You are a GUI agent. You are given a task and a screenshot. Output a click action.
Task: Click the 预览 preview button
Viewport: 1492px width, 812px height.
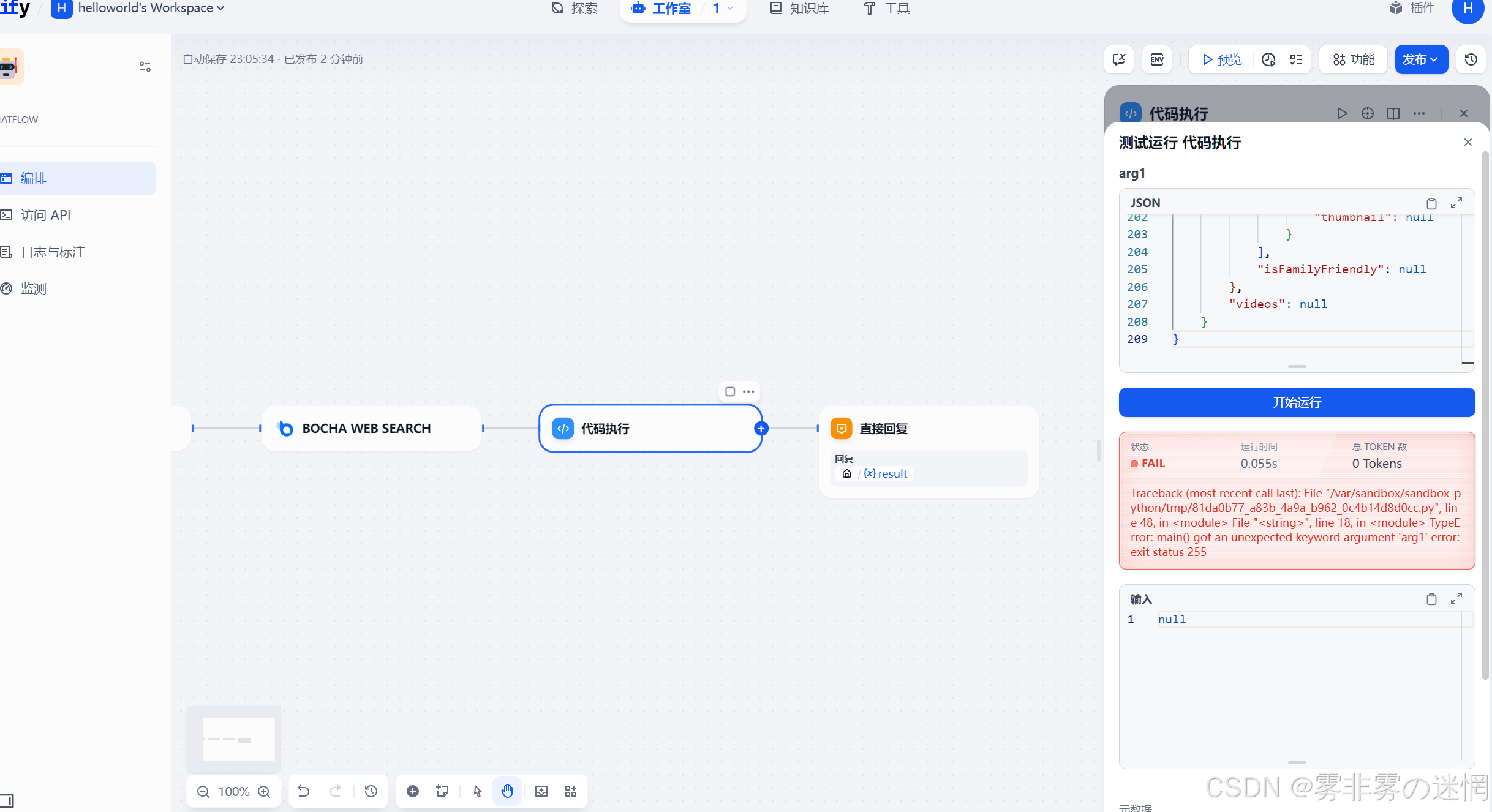pyautogui.click(x=1222, y=59)
